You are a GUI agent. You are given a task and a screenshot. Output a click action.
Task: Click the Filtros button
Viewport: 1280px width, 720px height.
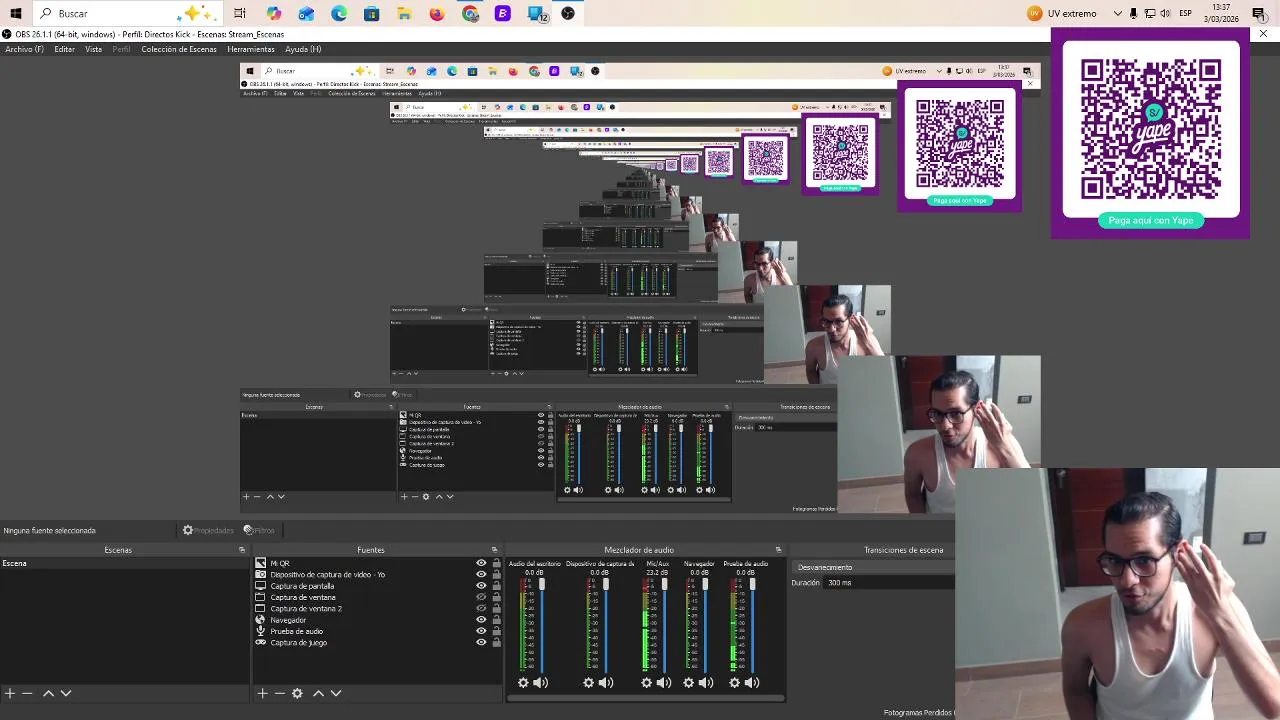coord(259,530)
